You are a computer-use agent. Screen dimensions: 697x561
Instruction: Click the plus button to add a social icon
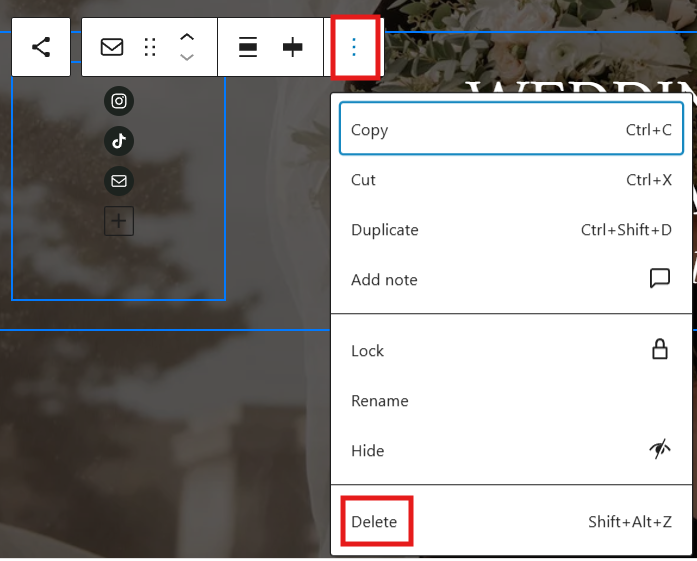click(119, 221)
